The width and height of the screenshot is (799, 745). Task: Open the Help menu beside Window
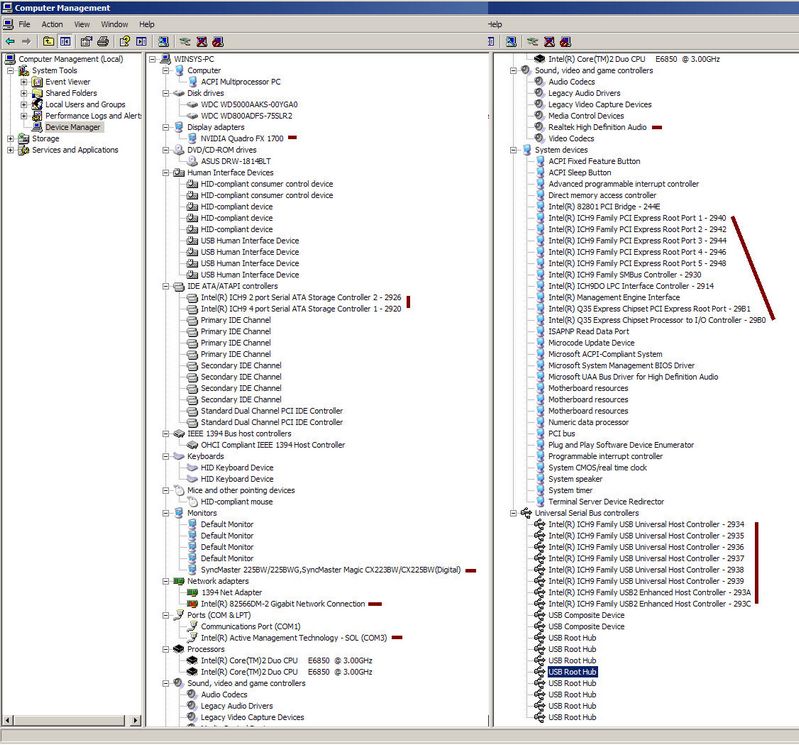147,24
